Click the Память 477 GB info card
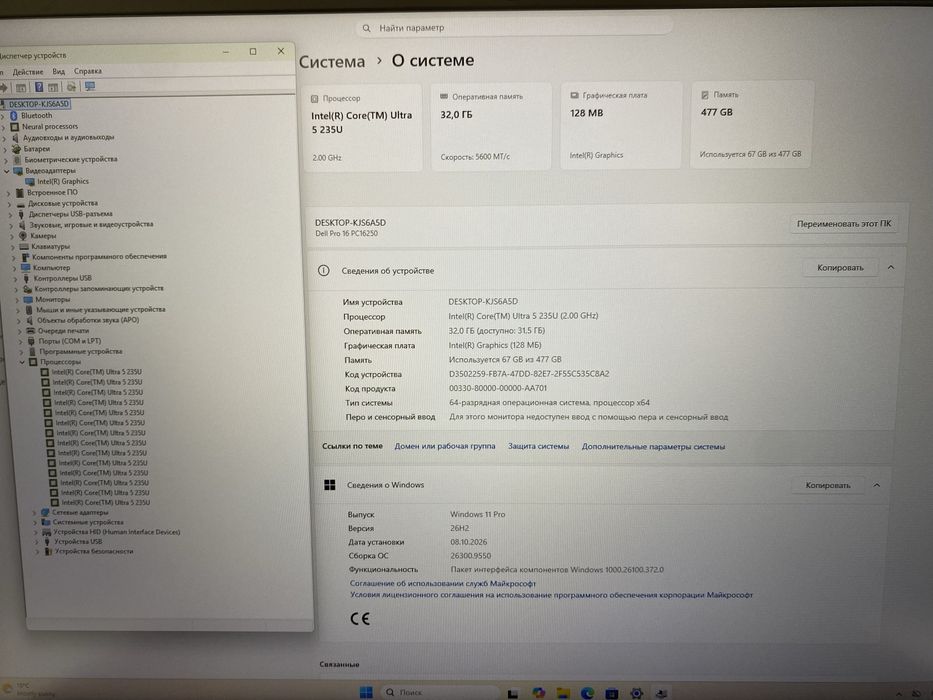 [752, 124]
